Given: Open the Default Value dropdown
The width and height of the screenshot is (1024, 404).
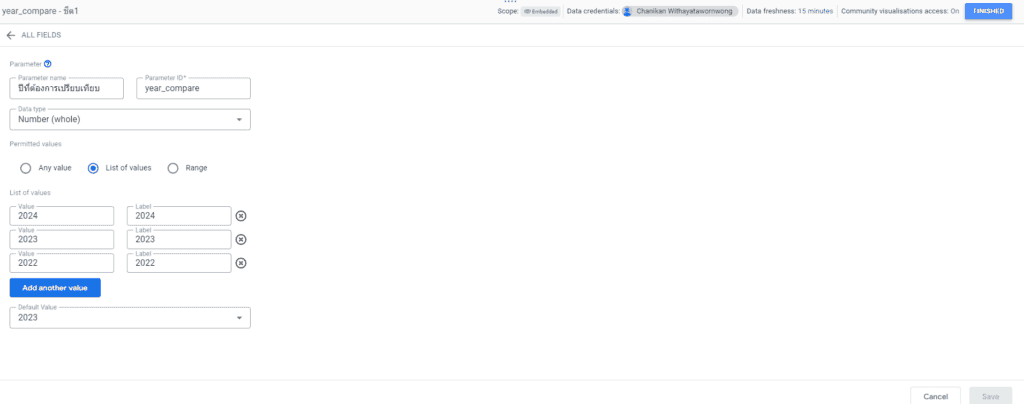Looking at the screenshot, I should [130, 317].
